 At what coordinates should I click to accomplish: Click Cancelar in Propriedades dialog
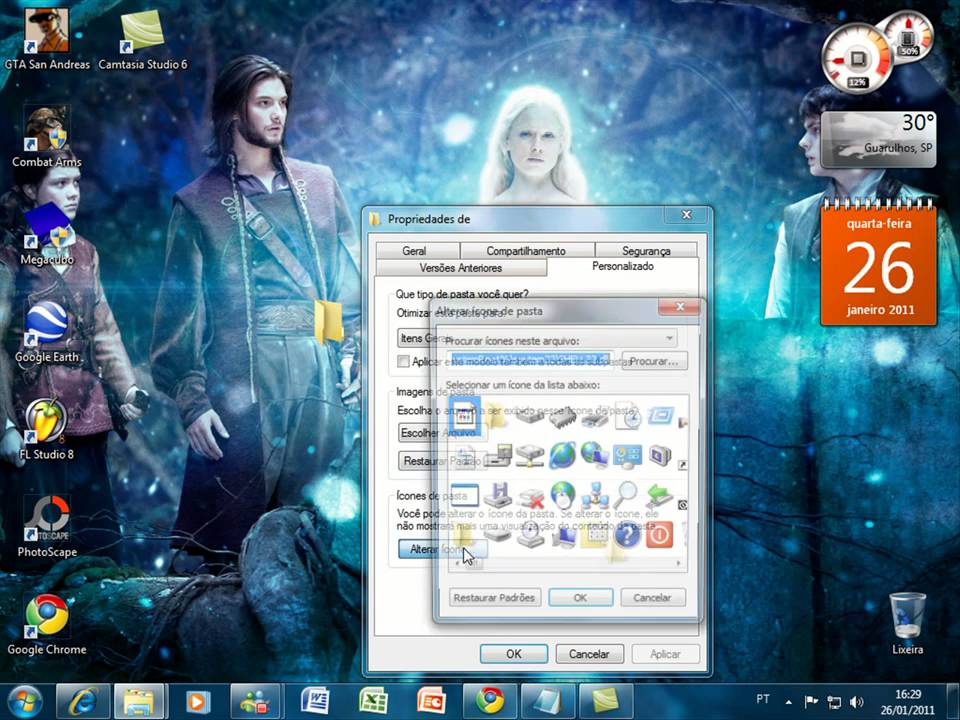tap(589, 654)
